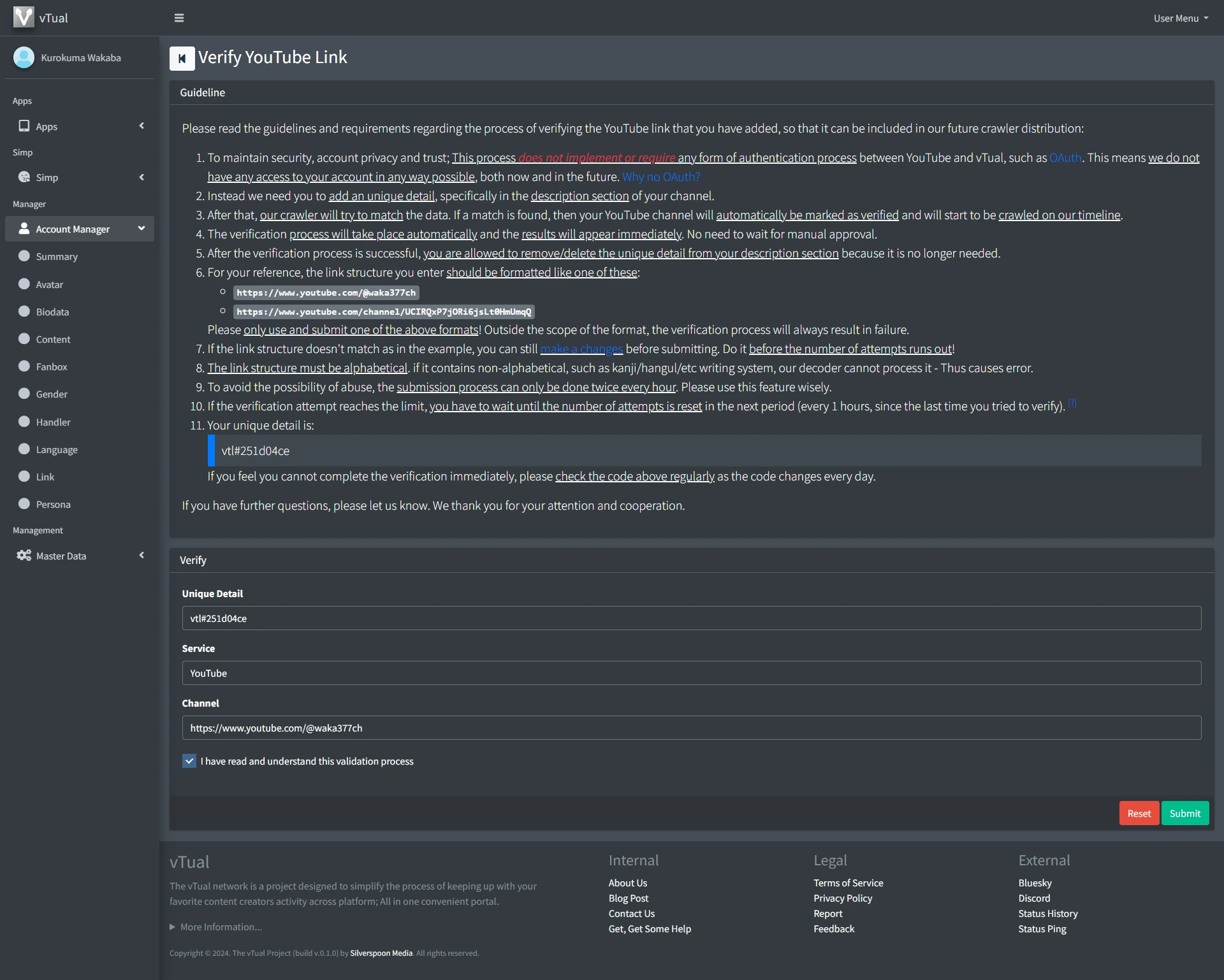Click the Master Data gears icon
Screen dimensions: 1224x980
pyautogui.click(x=24, y=555)
